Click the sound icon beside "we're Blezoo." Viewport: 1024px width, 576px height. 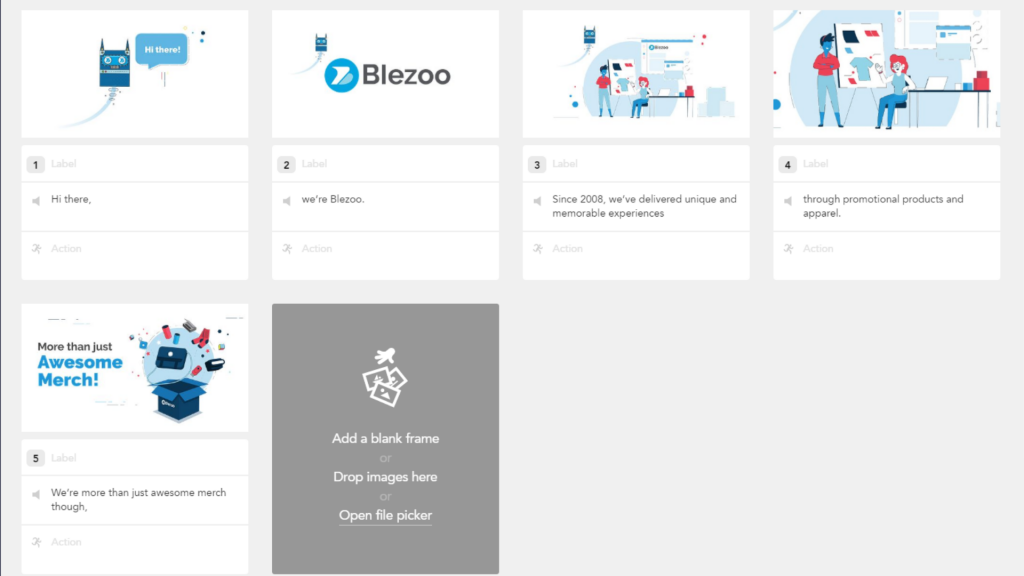click(287, 200)
